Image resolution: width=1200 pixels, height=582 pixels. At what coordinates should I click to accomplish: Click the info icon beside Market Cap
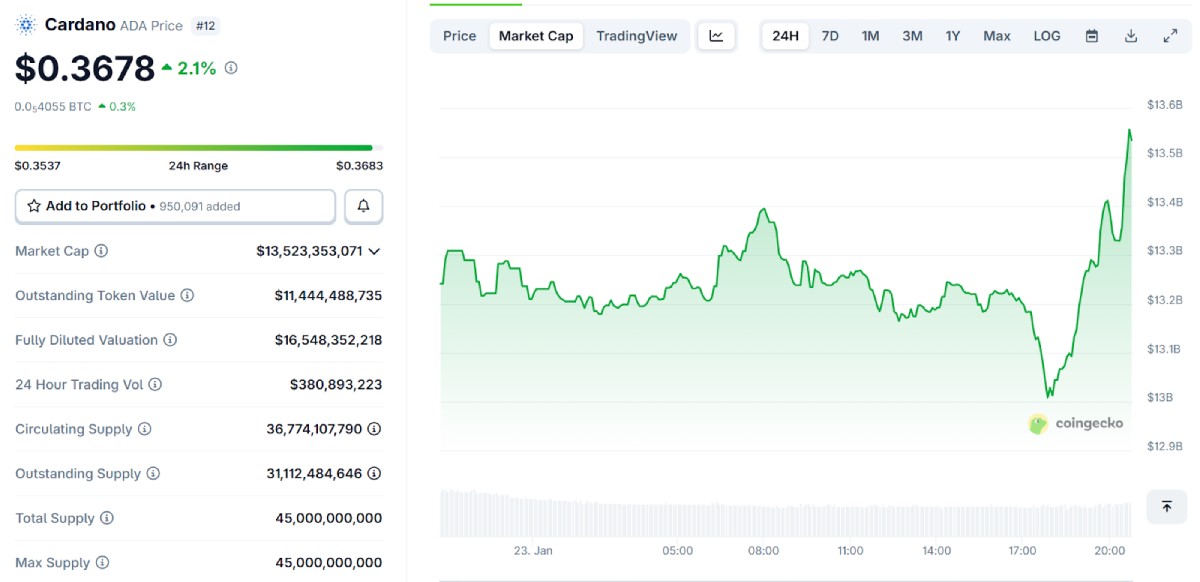101,251
